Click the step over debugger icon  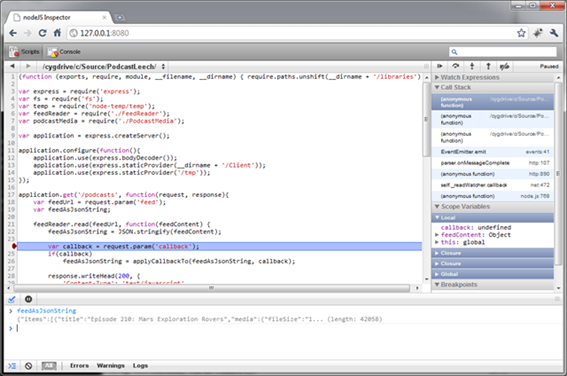pos(456,66)
